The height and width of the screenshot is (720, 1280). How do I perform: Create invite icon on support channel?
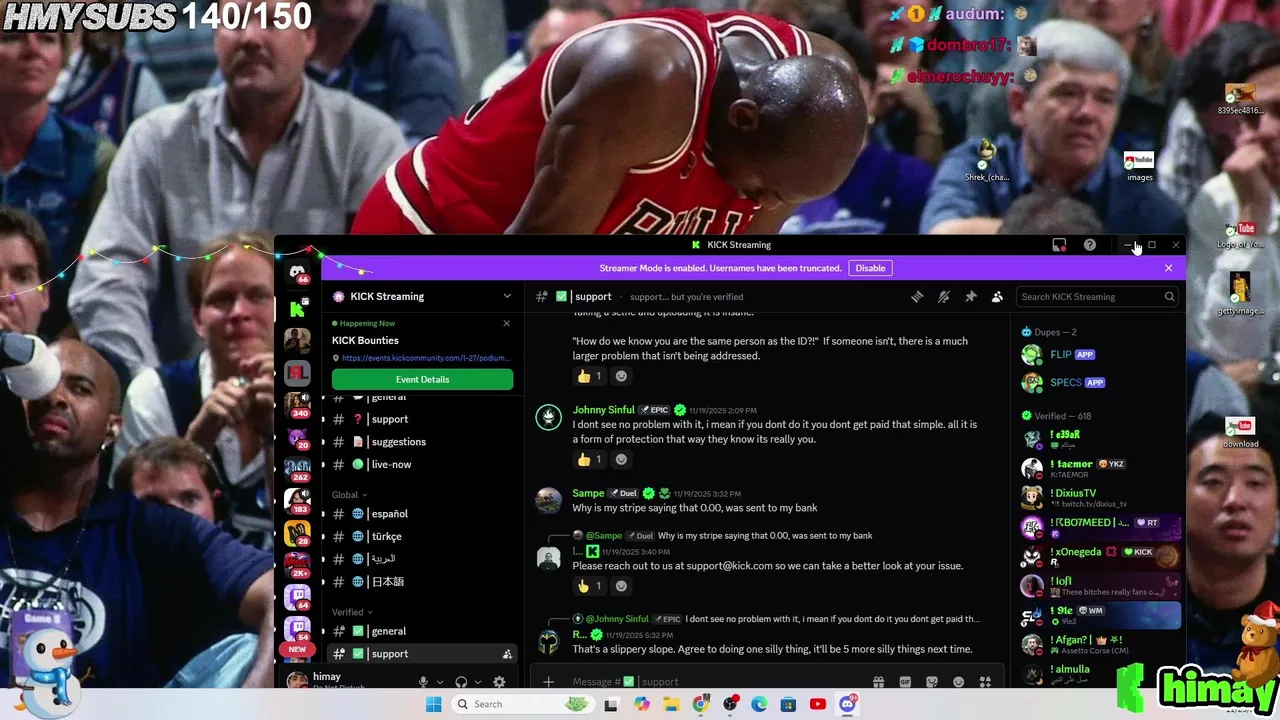[507, 654]
